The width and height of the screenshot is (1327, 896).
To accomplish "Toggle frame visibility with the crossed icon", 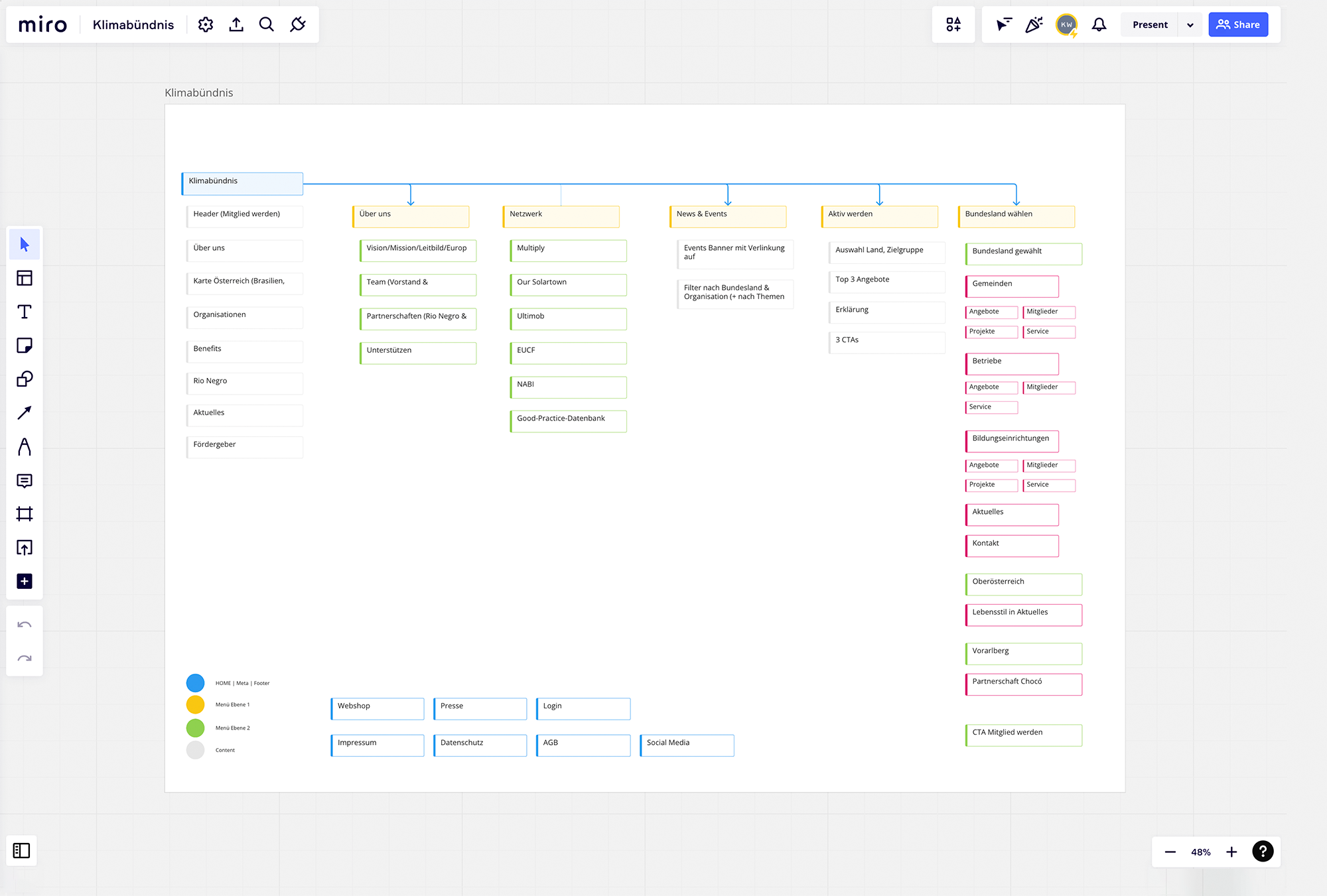I will [297, 24].
